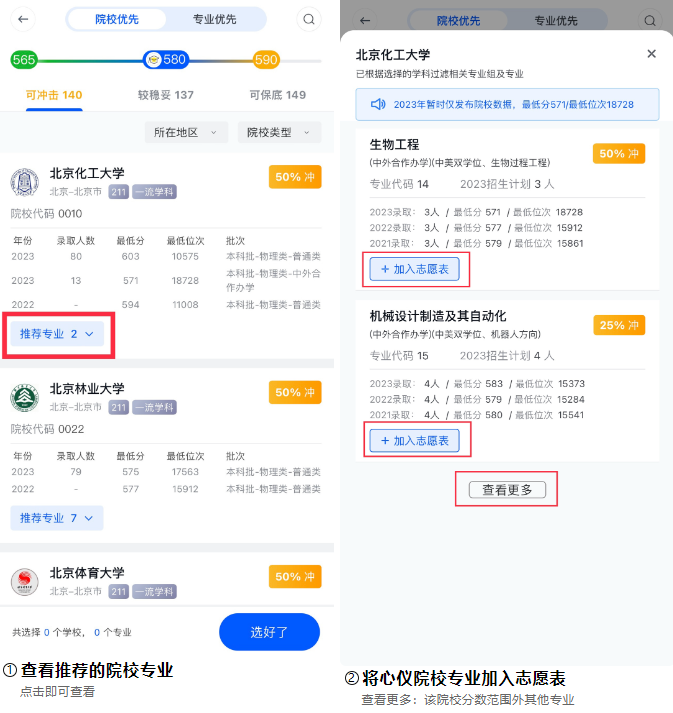Expand 推荐专业 2 for 北京化工大学
The height and width of the screenshot is (713, 673).
[57, 334]
